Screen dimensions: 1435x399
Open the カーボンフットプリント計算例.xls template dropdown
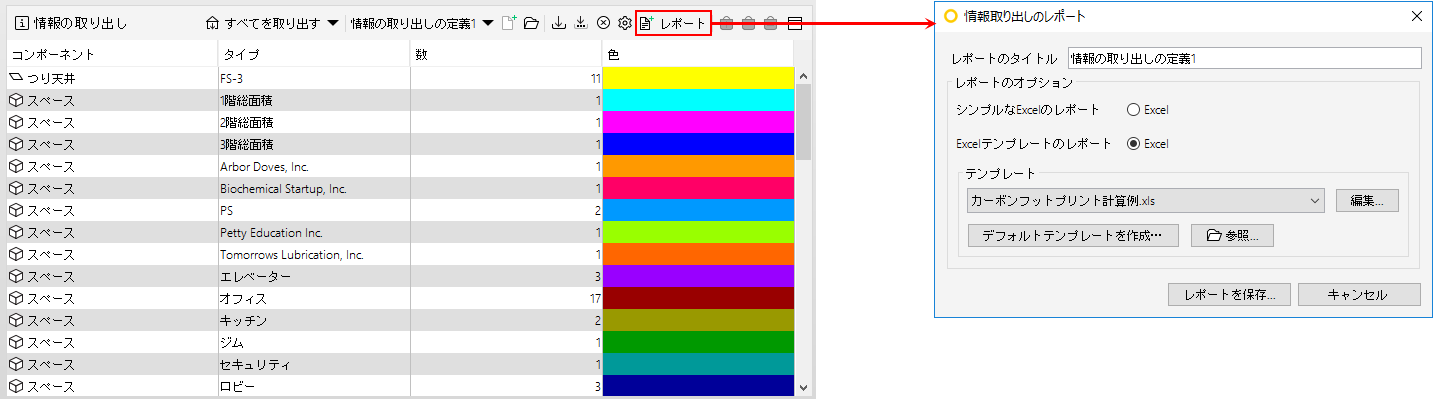pos(1145,200)
